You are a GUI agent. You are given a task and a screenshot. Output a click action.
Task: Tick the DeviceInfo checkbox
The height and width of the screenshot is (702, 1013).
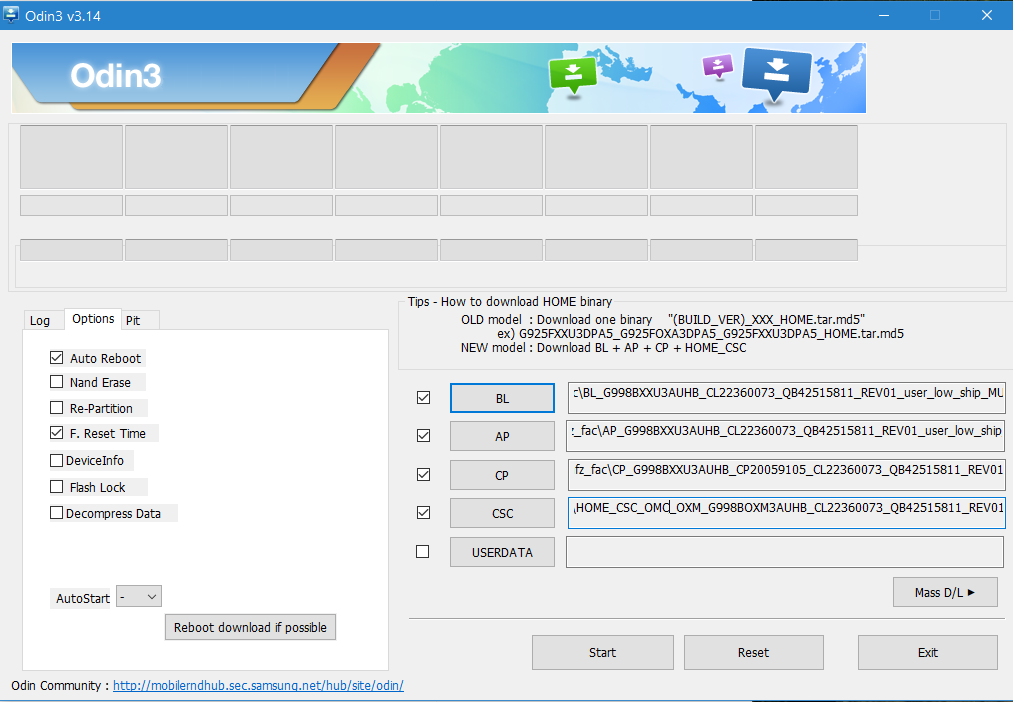[x=57, y=460]
